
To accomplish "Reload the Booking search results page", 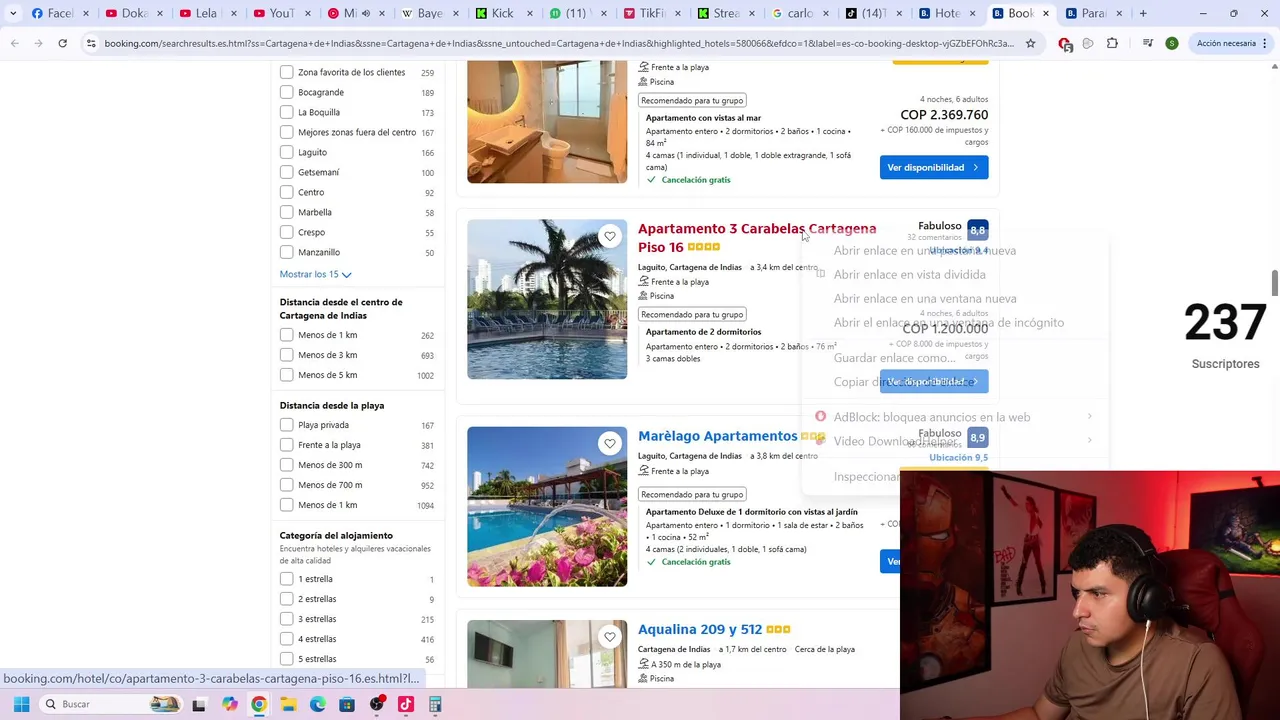I will click(x=62, y=43).
